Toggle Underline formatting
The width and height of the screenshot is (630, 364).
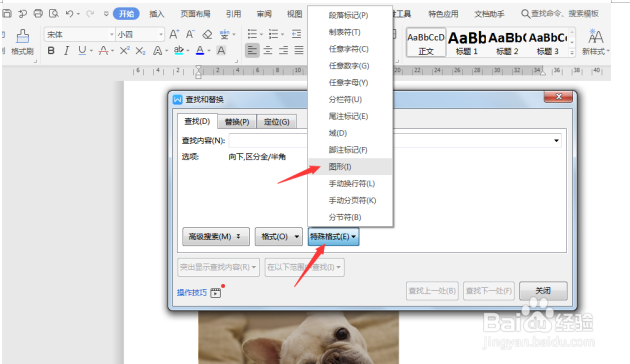pyautogui.click(x=82, y=51)
